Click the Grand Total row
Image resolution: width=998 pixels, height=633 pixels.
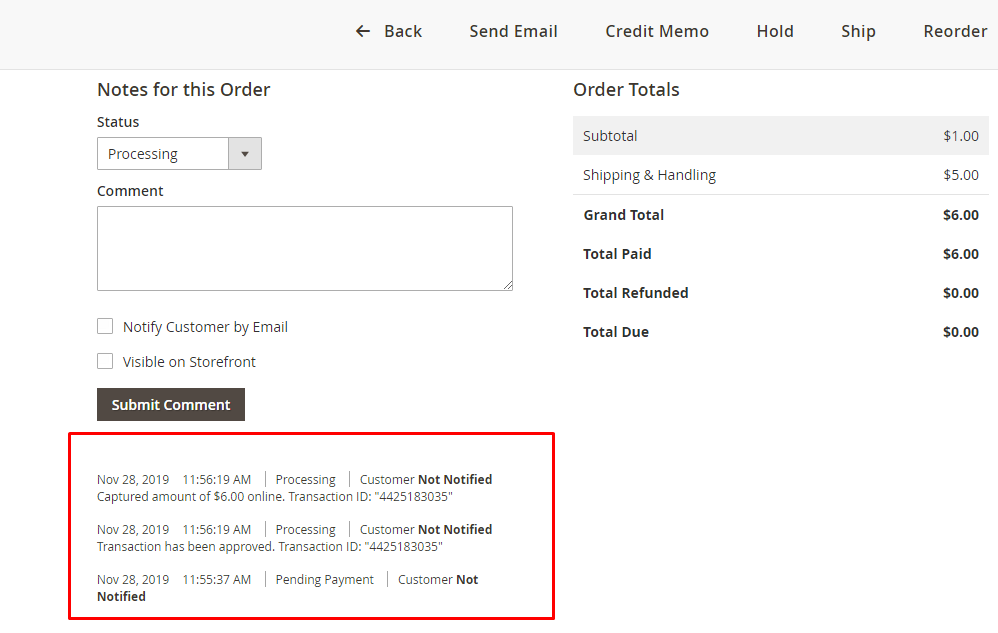(x=780, y=215)
